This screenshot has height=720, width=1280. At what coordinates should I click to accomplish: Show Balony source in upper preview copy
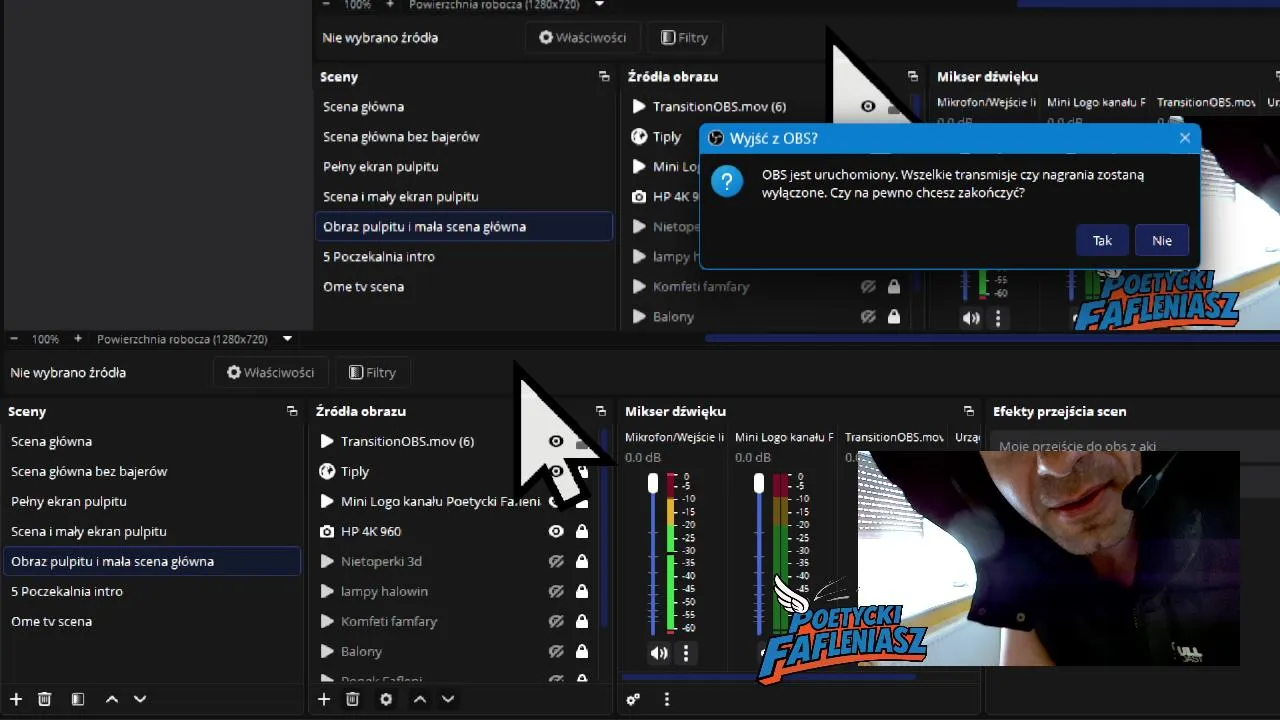pyautogui.click(x=868, y=316)
